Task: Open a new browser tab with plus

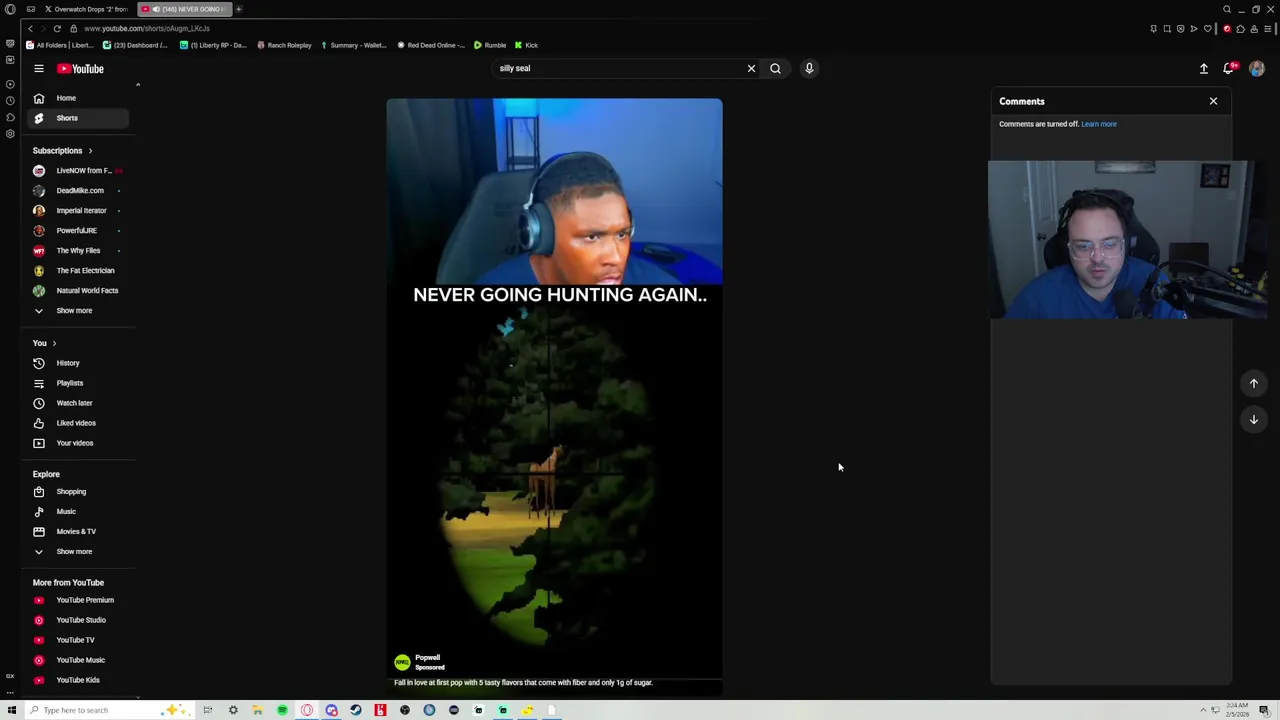Action: click(x=239, y=9)
